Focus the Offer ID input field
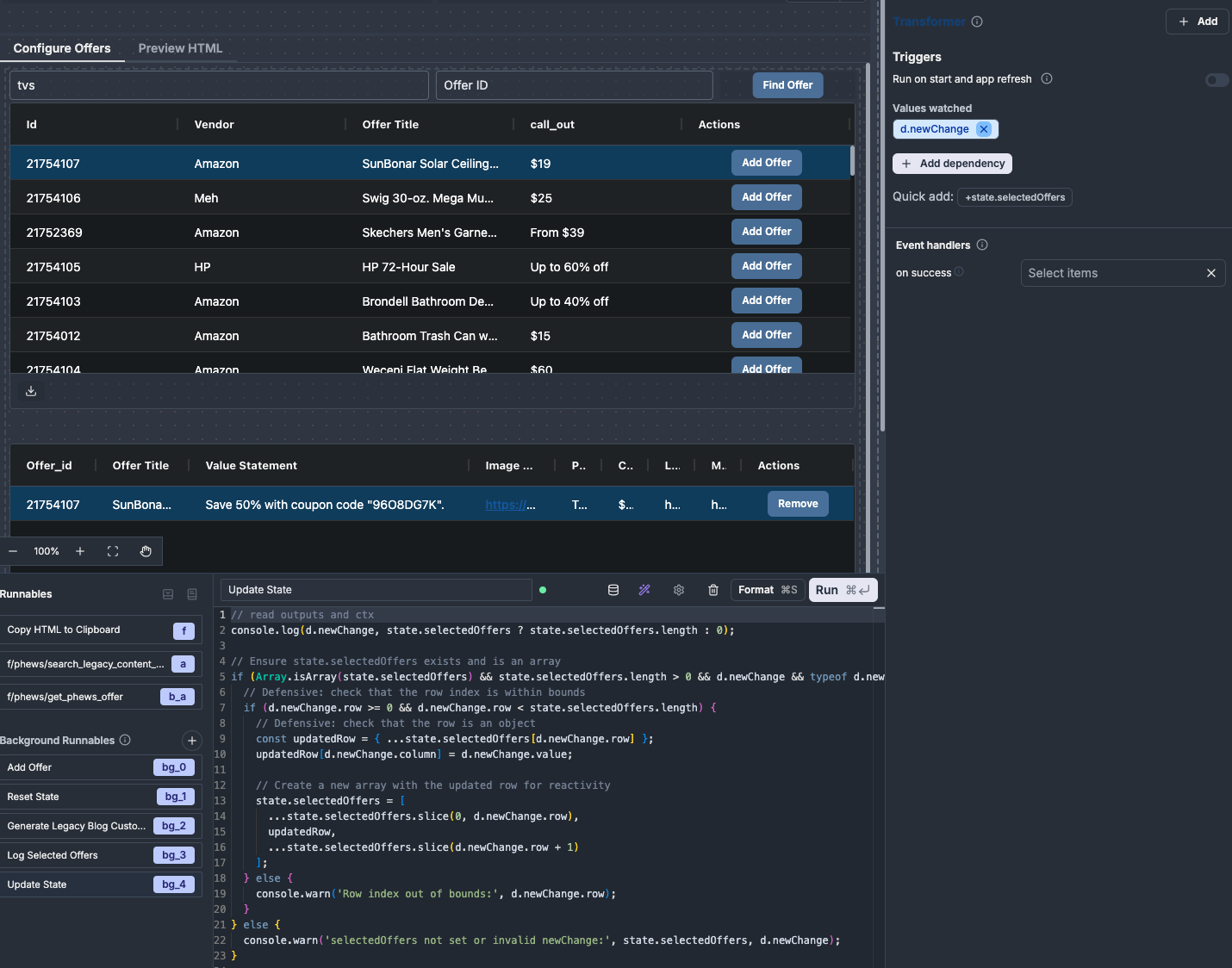1232x968 pixels. [575, 85]
